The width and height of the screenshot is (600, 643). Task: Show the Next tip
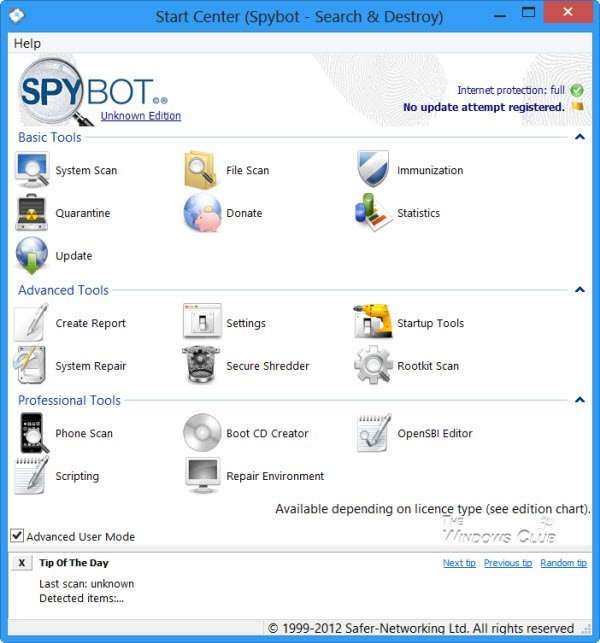point(459,563)
